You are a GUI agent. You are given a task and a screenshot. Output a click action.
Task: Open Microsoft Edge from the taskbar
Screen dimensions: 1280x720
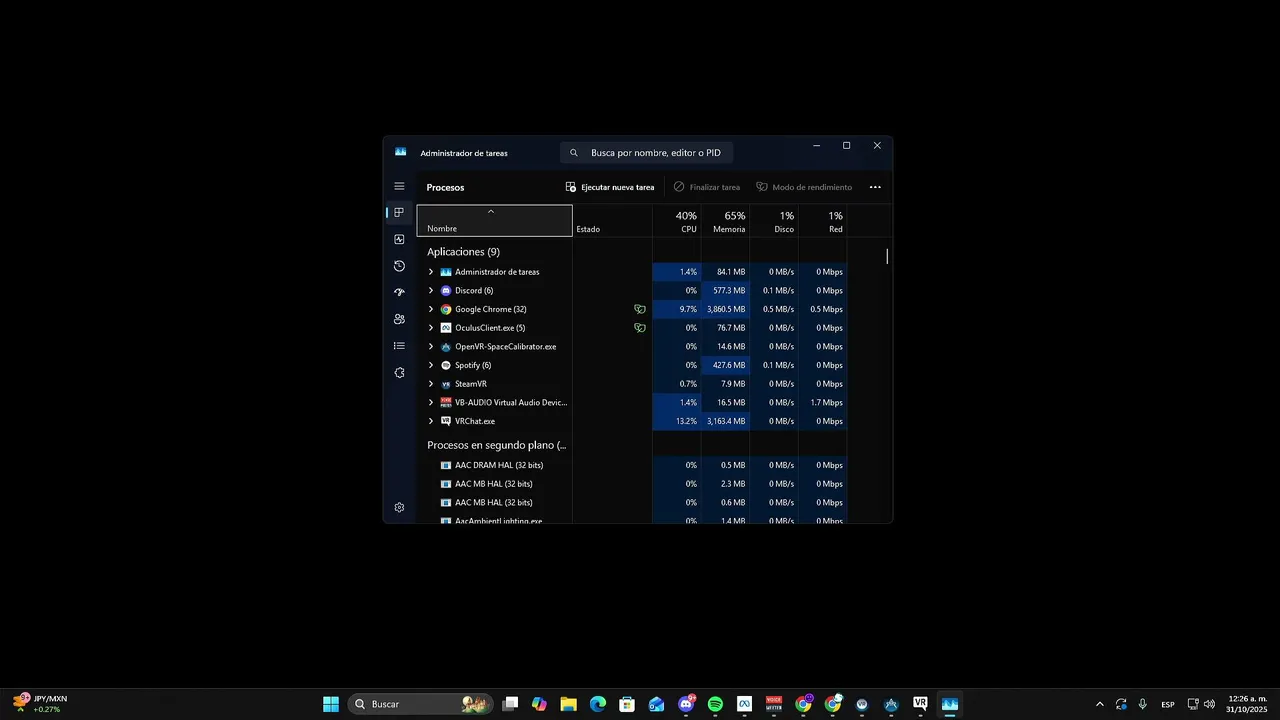598,704
